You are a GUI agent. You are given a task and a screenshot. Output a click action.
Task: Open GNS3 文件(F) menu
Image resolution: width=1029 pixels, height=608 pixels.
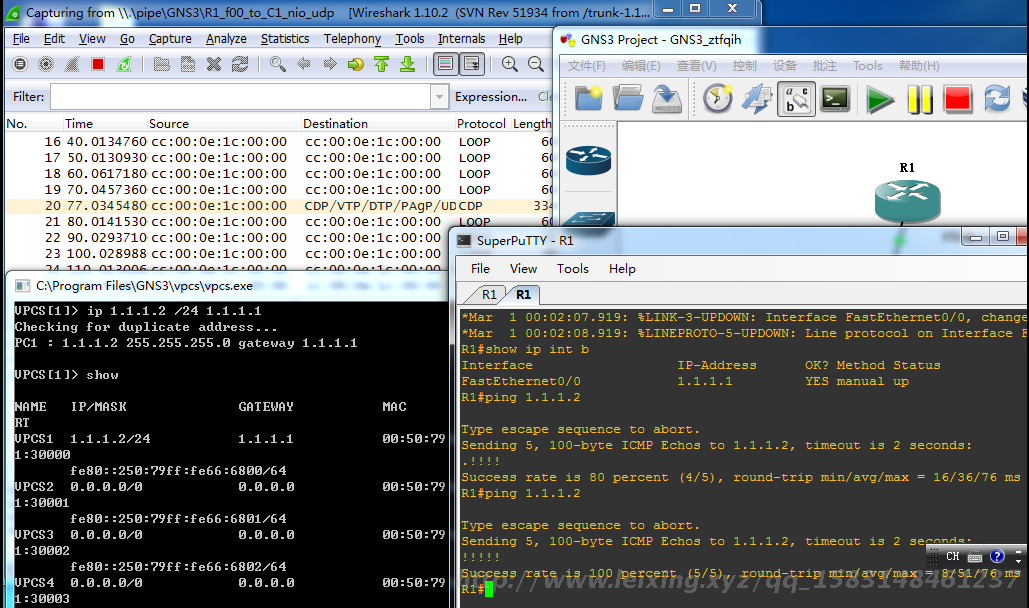click(586, 66)
